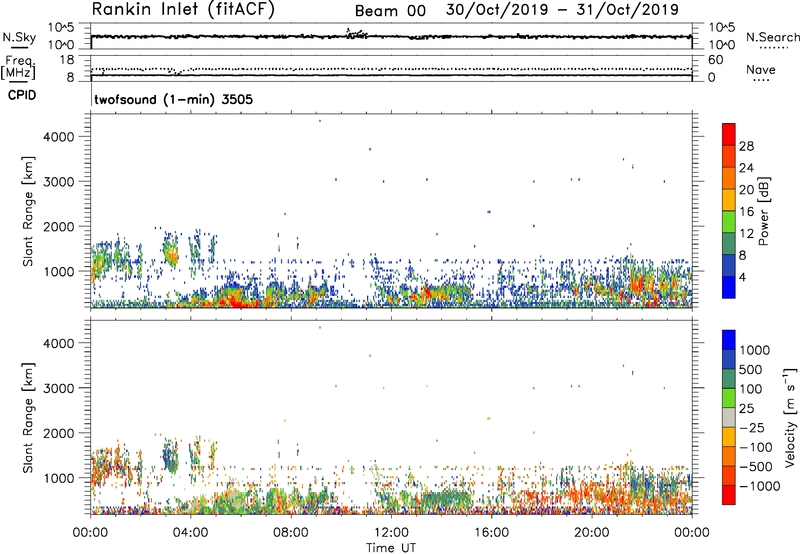
Task: Click the "N.Search" legend label
Action: pos(772,37)
